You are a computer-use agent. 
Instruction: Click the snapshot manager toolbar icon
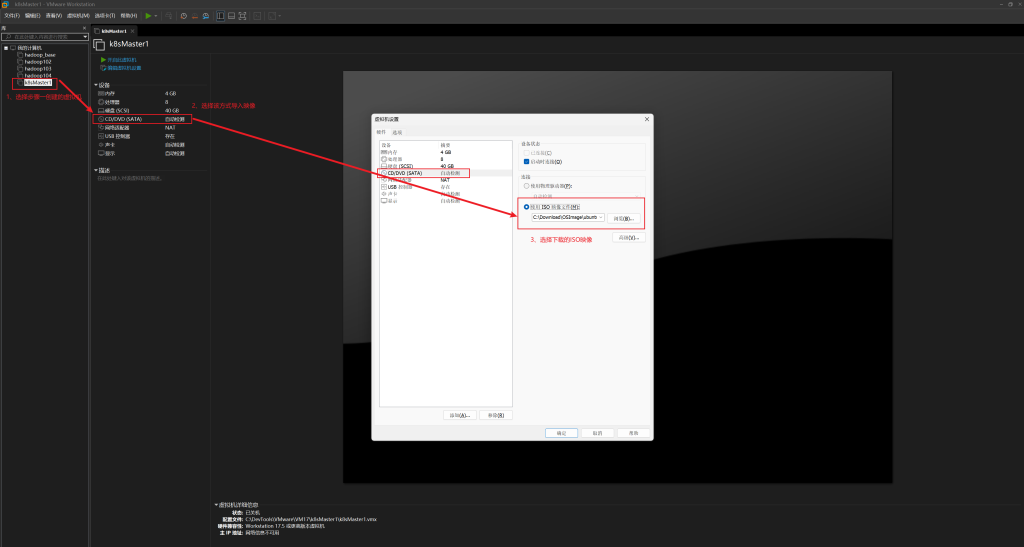point(206,16)
